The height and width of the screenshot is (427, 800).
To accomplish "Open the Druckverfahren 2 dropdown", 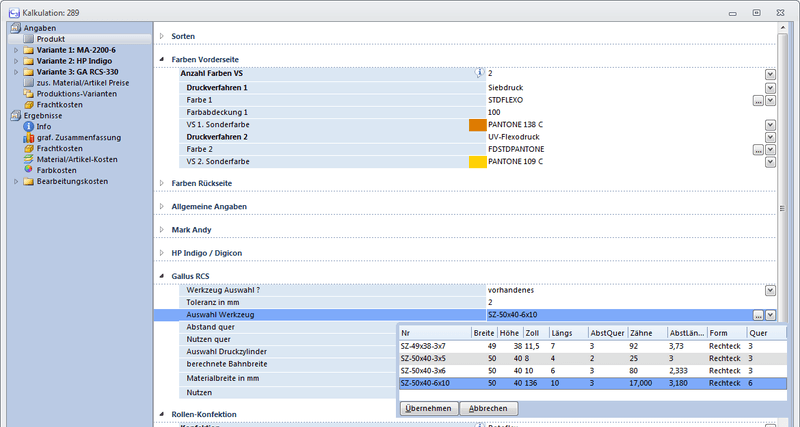I will [770, 137].
